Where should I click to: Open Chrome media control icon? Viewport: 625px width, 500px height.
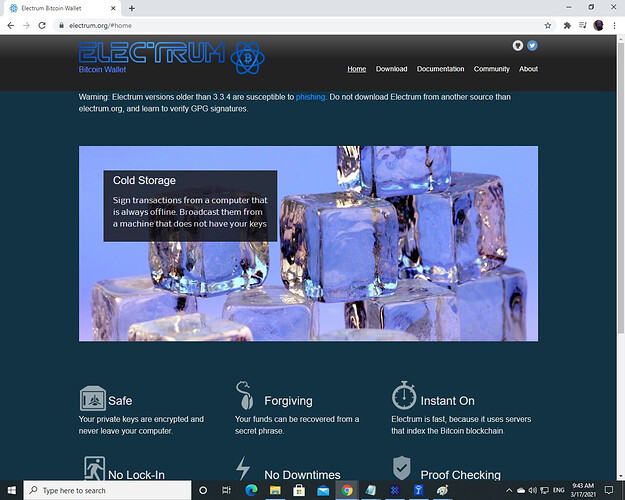583,26
